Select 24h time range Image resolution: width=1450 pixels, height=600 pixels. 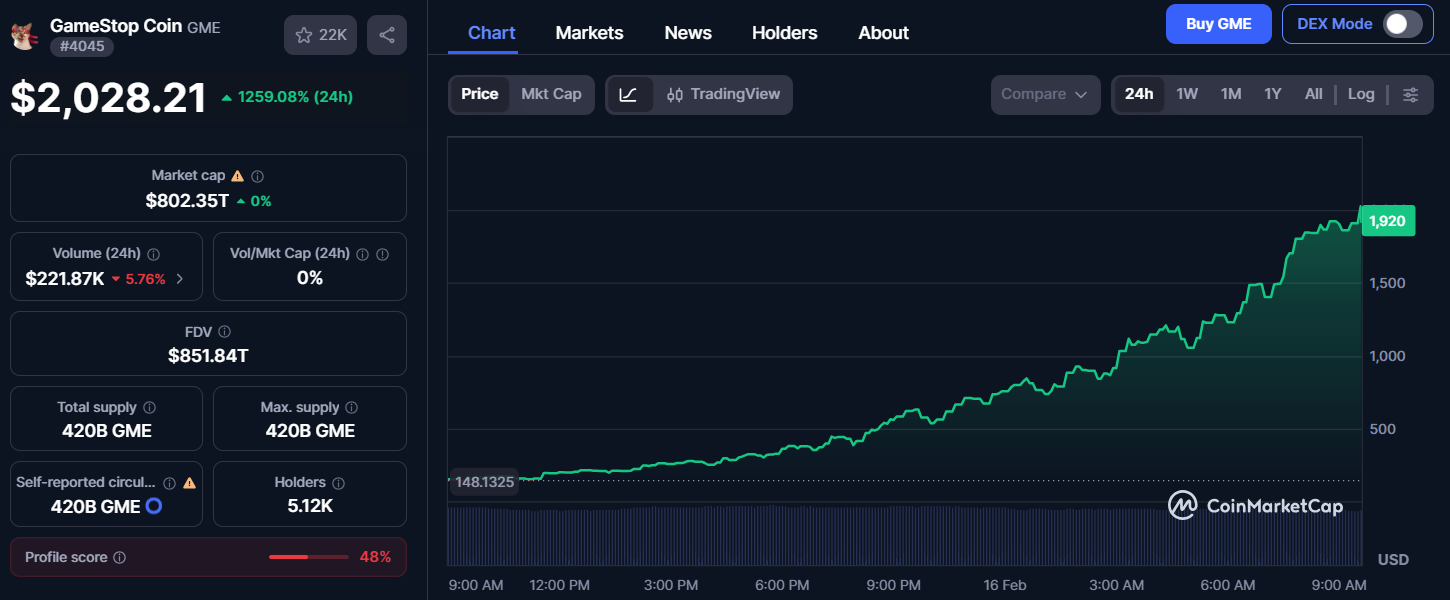(x=1139, y=94)
